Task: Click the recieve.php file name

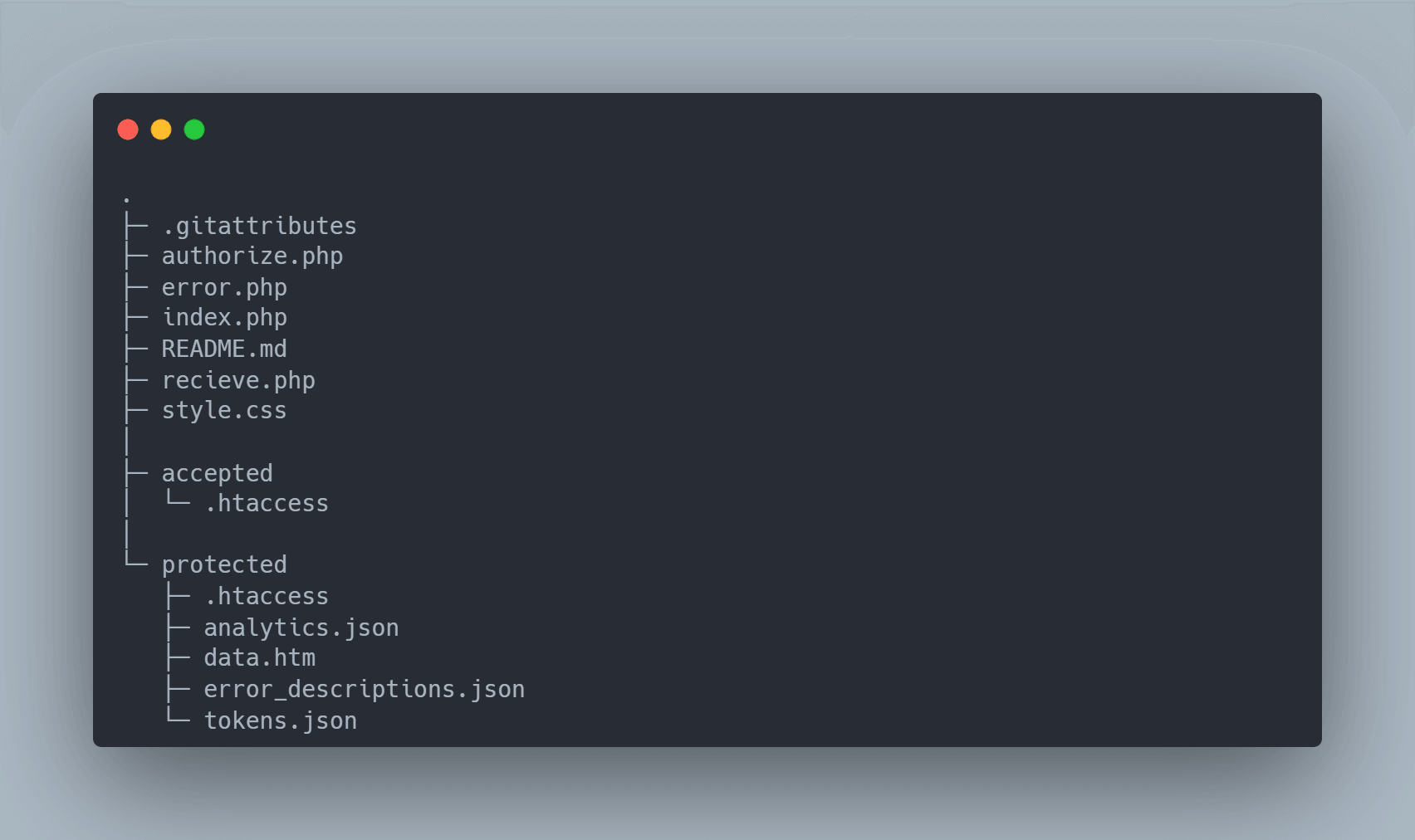Action: coord(238,381)
